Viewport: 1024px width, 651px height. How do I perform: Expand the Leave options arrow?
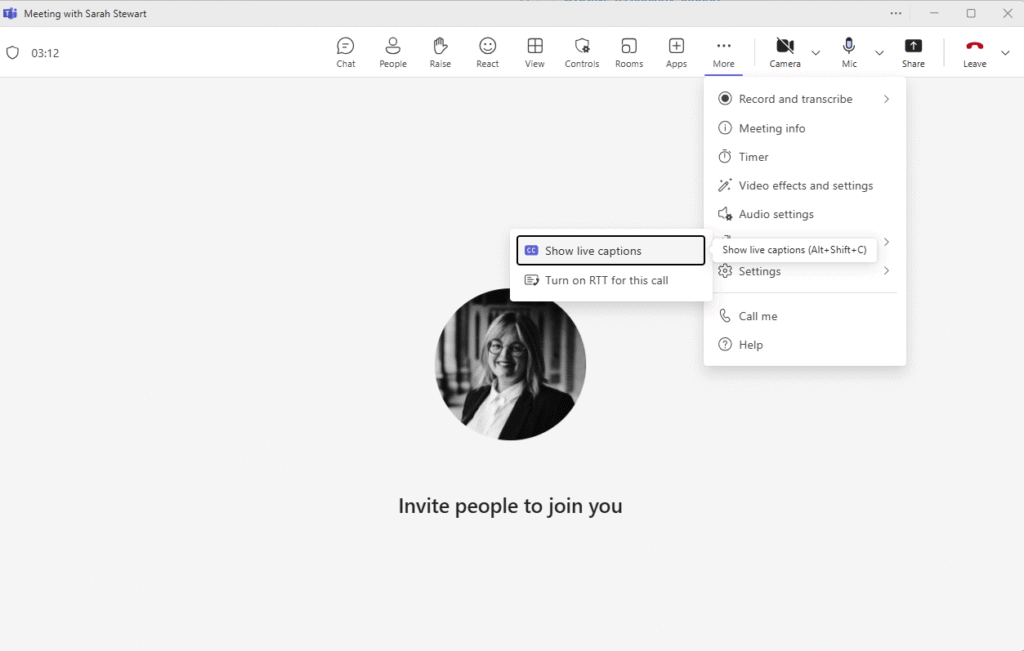[1005, 53]
